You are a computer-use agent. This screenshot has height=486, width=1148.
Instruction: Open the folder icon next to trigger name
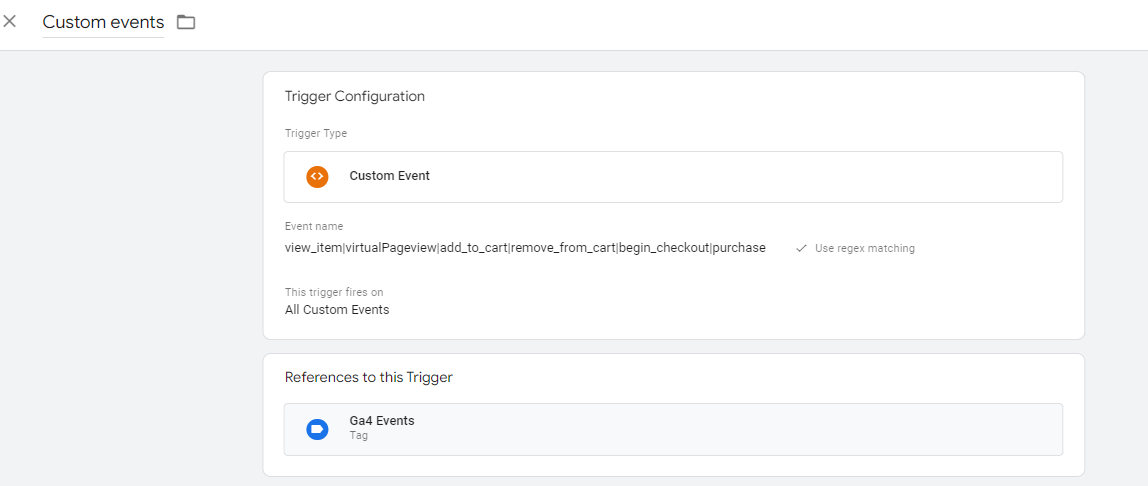point(186,22)
